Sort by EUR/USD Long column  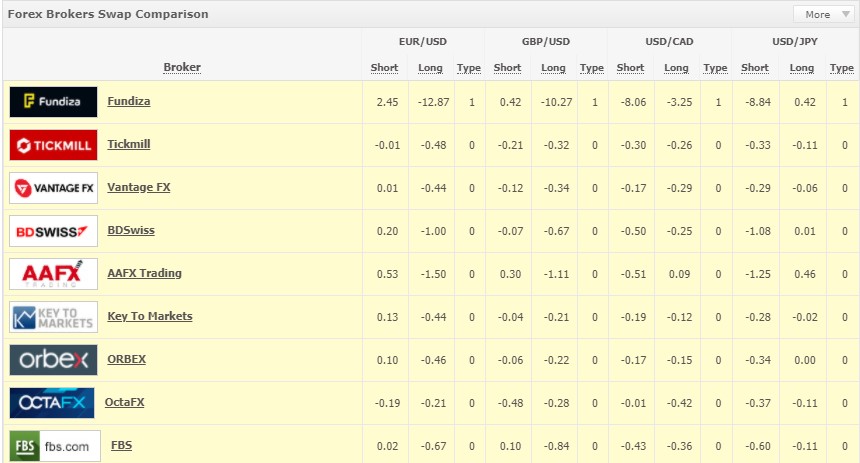coord(431,68)
